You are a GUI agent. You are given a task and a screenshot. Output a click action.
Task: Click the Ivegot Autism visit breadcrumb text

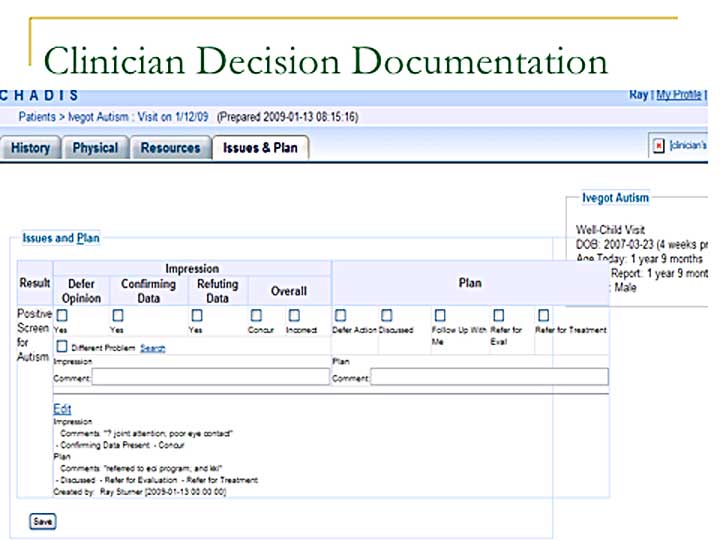(138, 117)
